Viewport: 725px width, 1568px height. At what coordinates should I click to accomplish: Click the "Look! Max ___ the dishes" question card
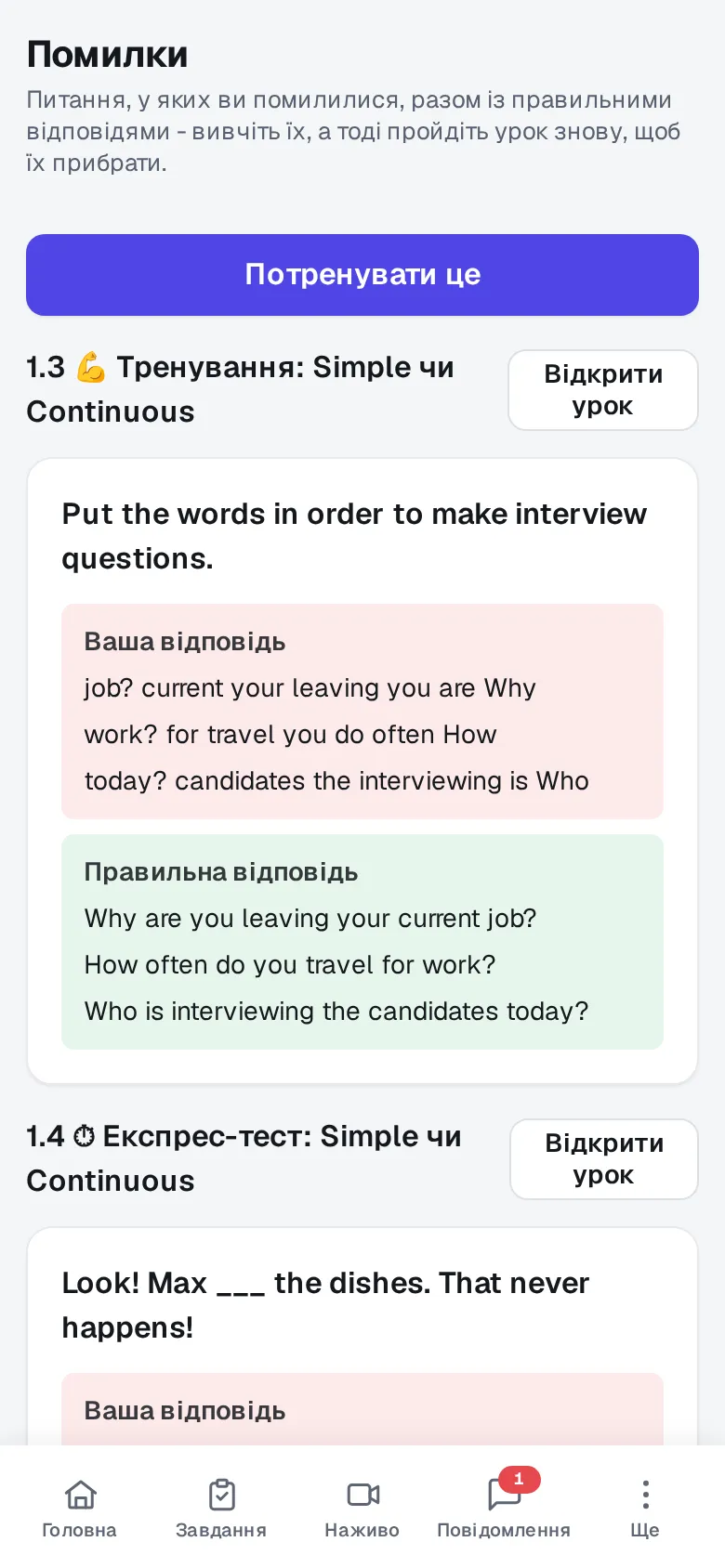click(362, 1336)
